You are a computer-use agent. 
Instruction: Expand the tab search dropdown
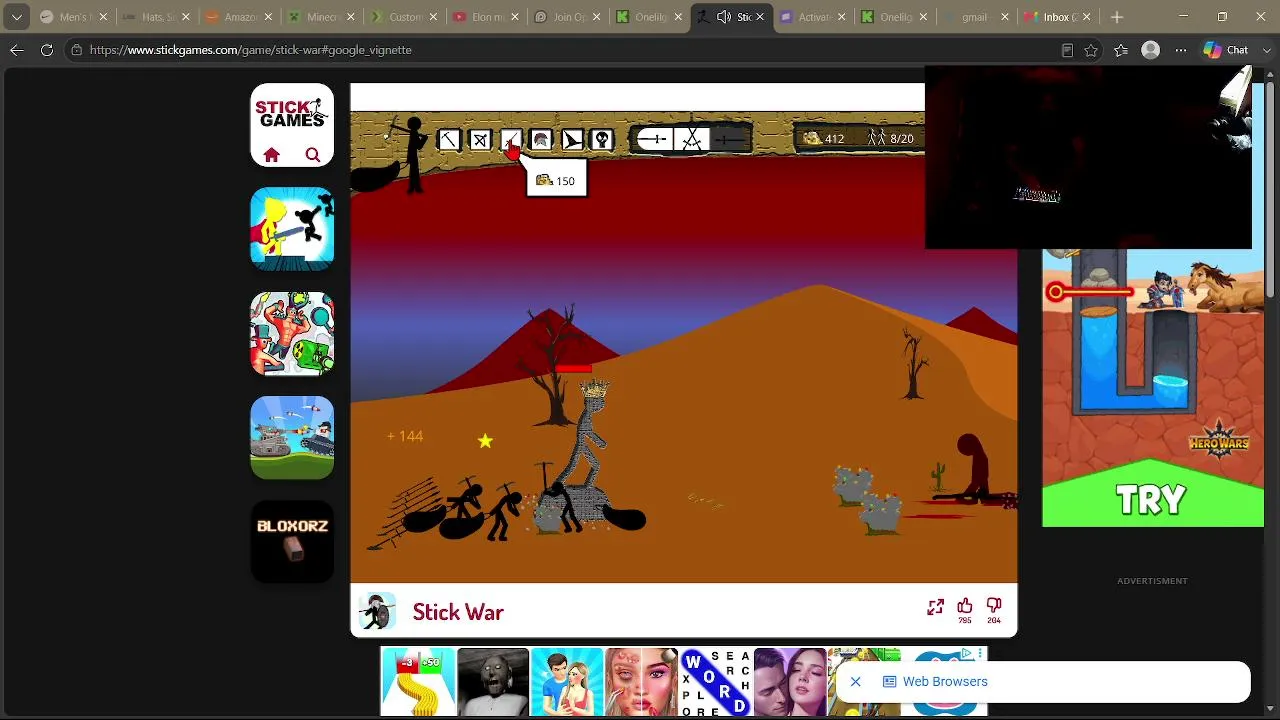(x=17, y=17)
